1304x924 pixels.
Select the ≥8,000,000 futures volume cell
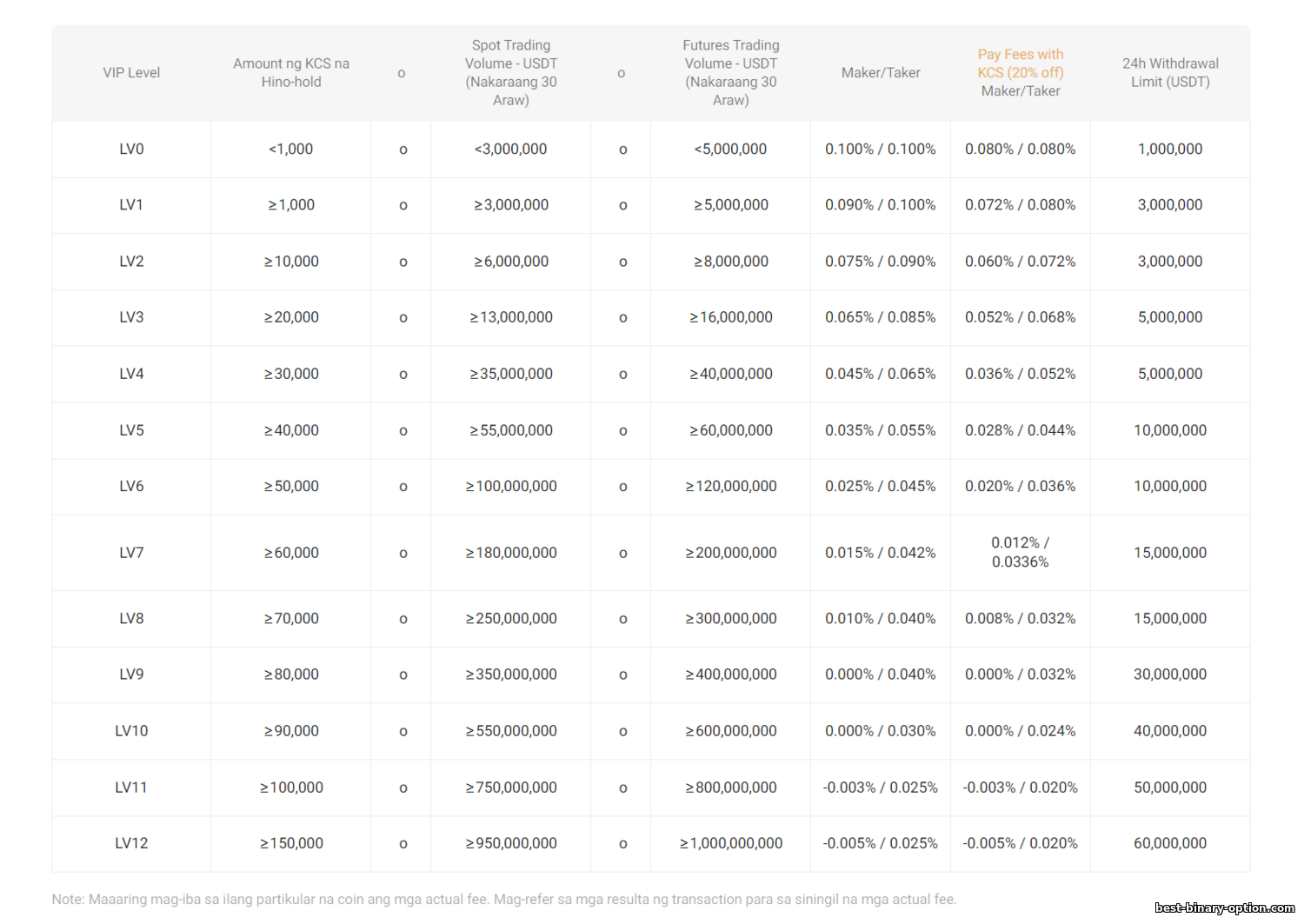pos(731,262)
